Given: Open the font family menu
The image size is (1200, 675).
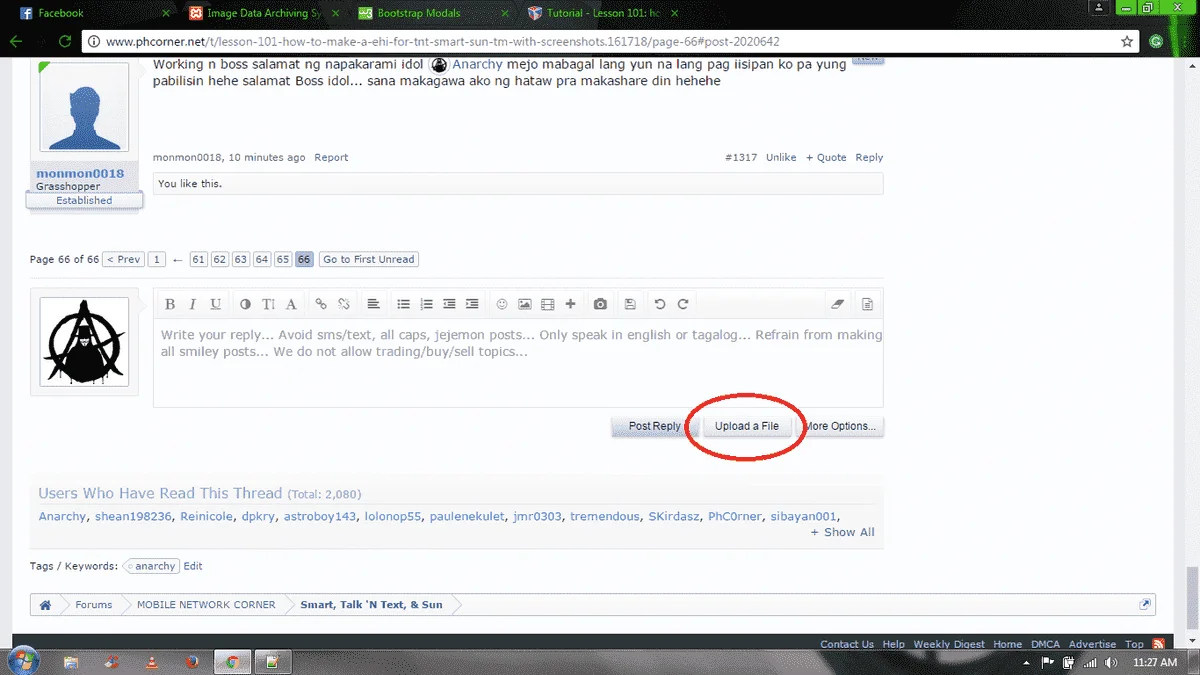Looking at the screenshot, I should pos(291,304).
